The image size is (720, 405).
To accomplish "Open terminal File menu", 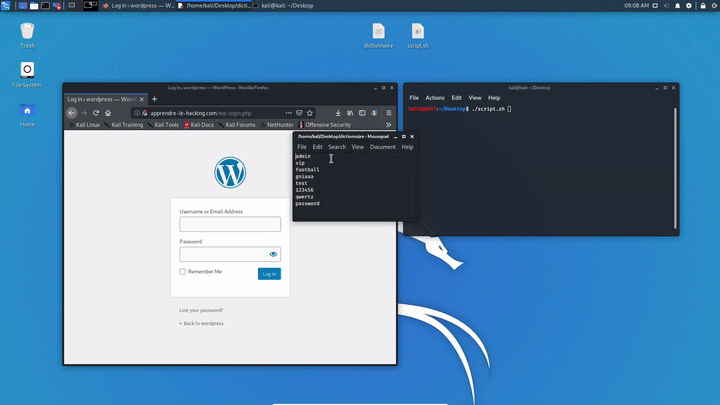I will click(x=414, y=98).
